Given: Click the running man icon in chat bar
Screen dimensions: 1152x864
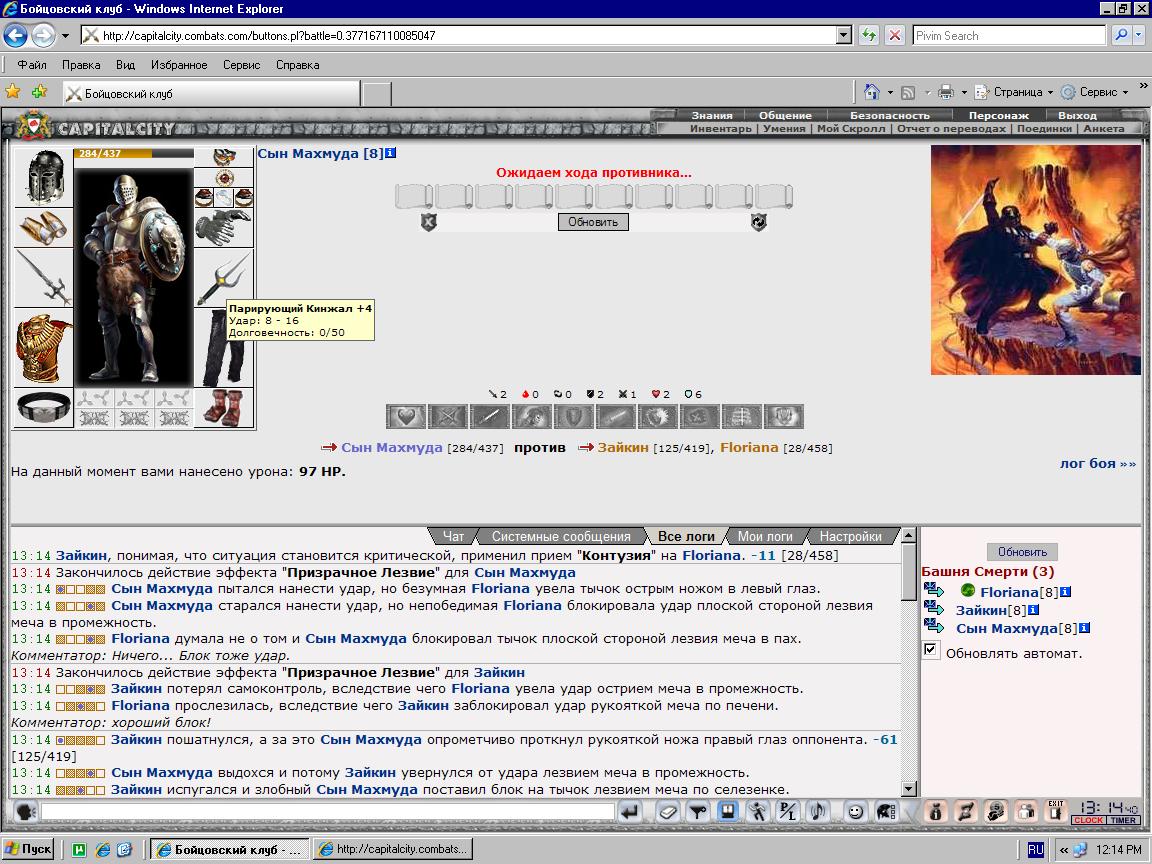Looking at the screenshot, I should (757, 812).
